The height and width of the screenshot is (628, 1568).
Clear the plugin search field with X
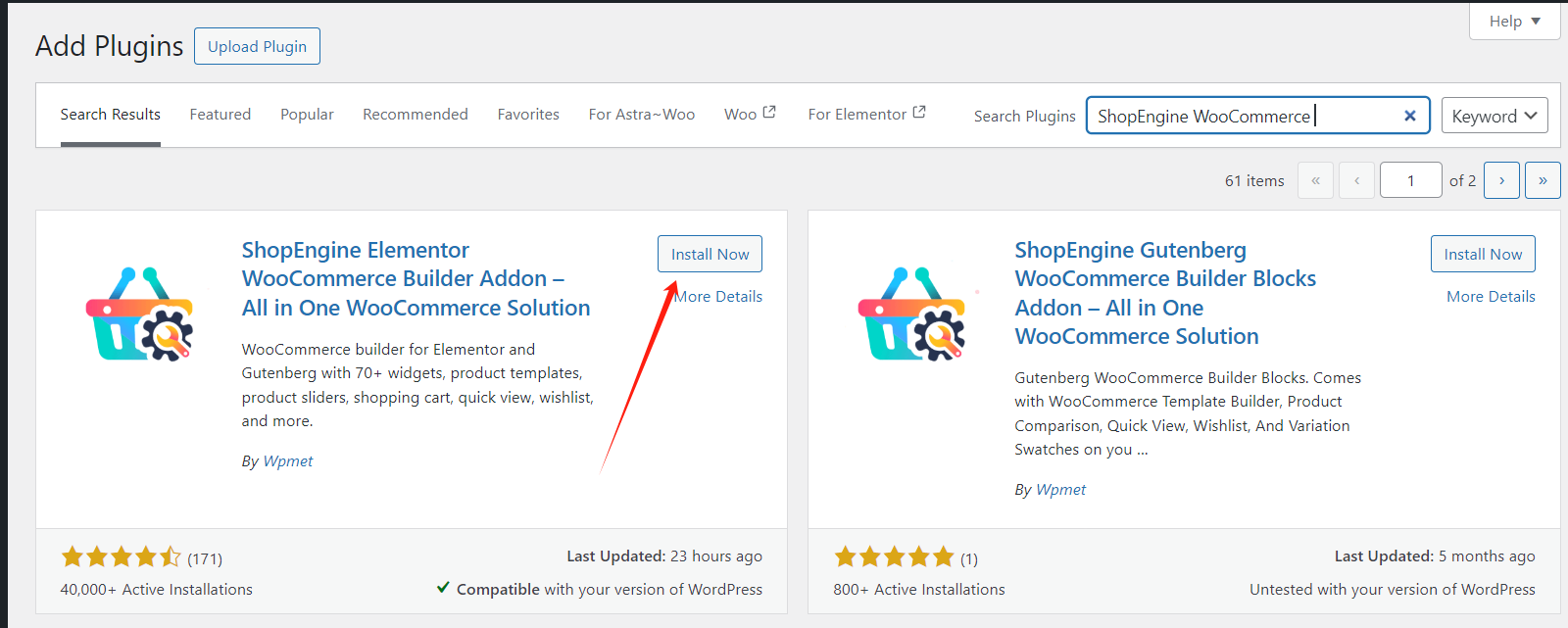coord(1409,116)
